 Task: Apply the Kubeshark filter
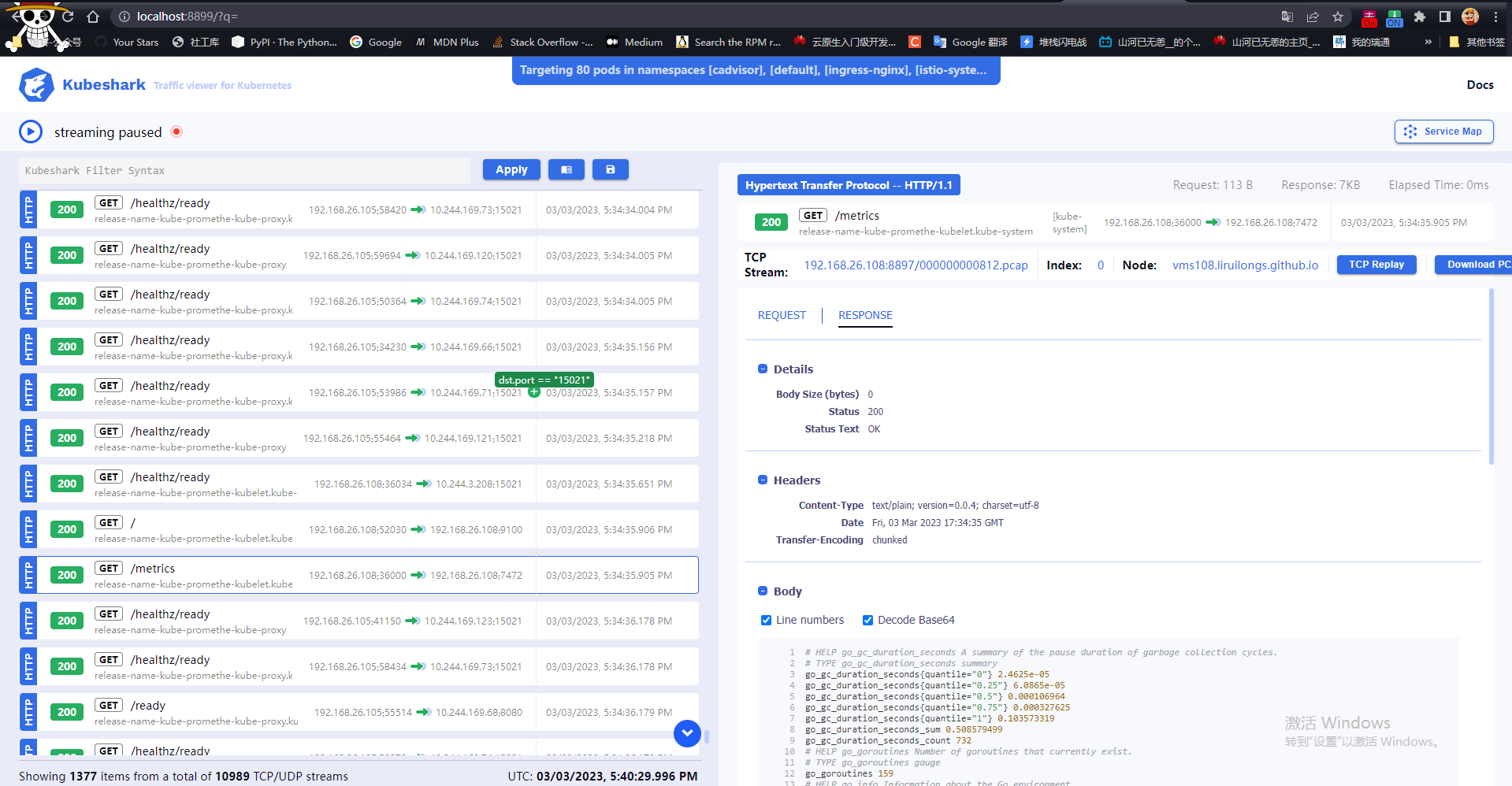click(x=511, y=169)
